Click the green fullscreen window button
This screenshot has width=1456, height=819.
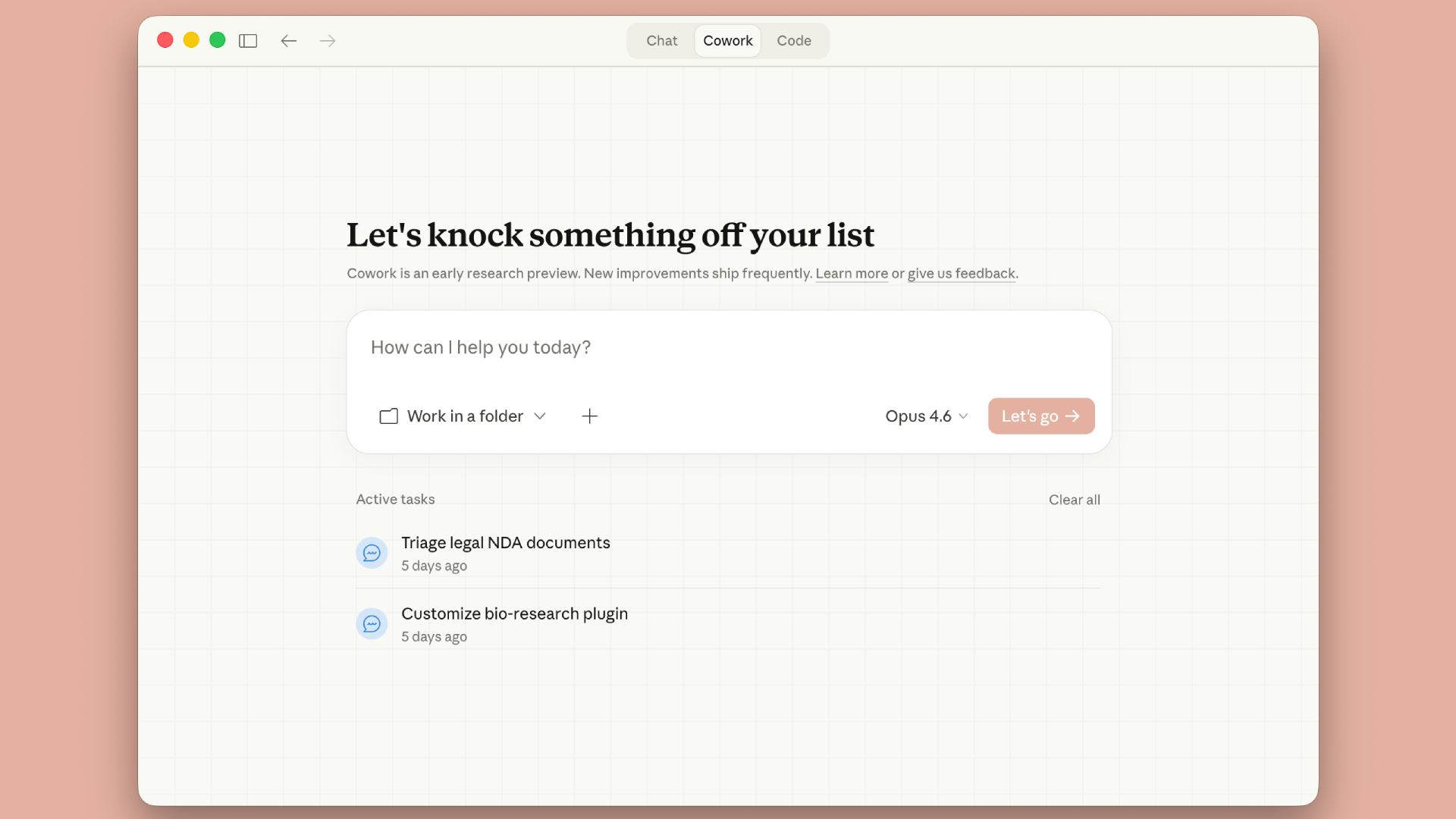[x=218, y=40]
